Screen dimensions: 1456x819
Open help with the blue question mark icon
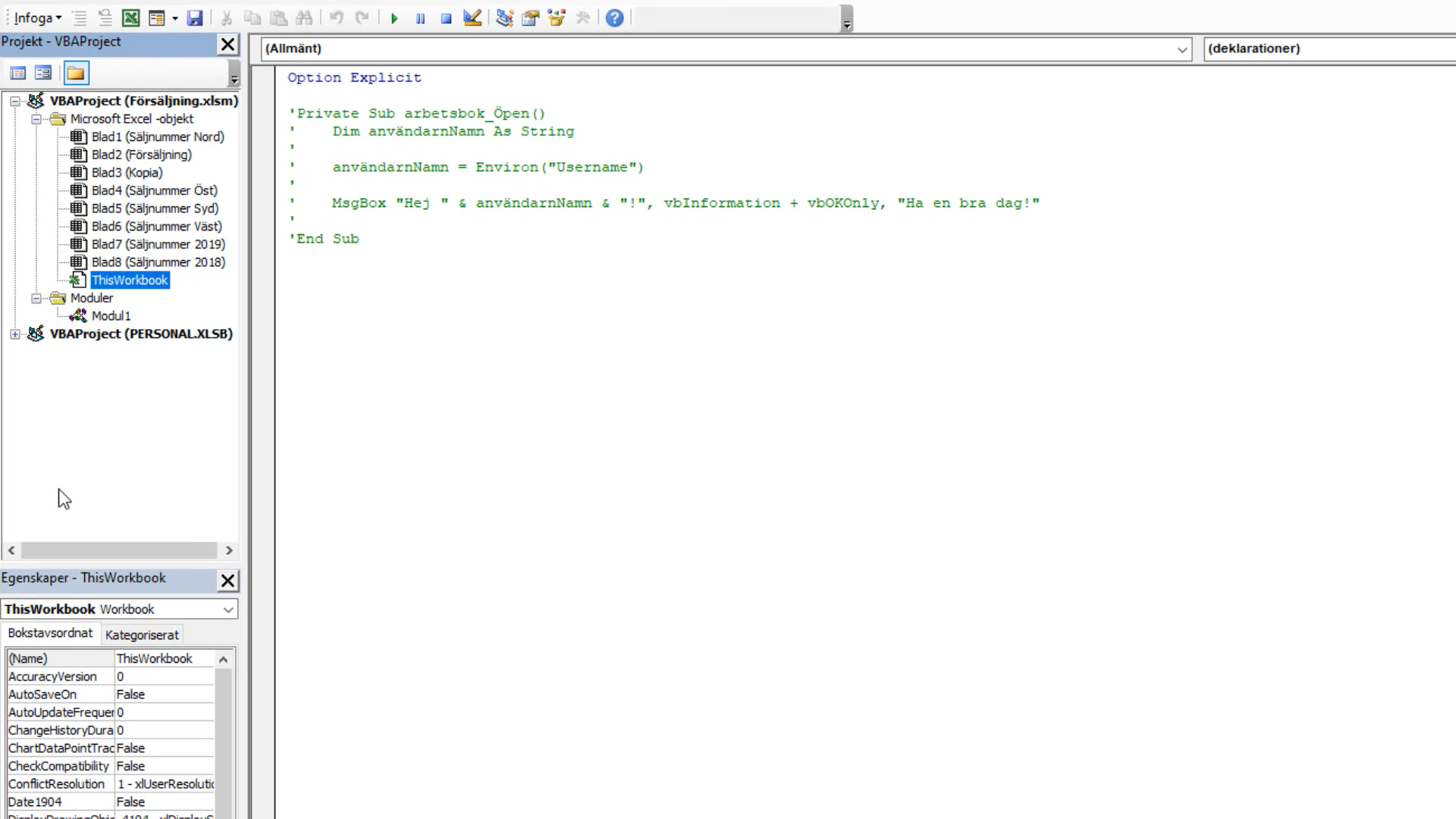(615, 17)
